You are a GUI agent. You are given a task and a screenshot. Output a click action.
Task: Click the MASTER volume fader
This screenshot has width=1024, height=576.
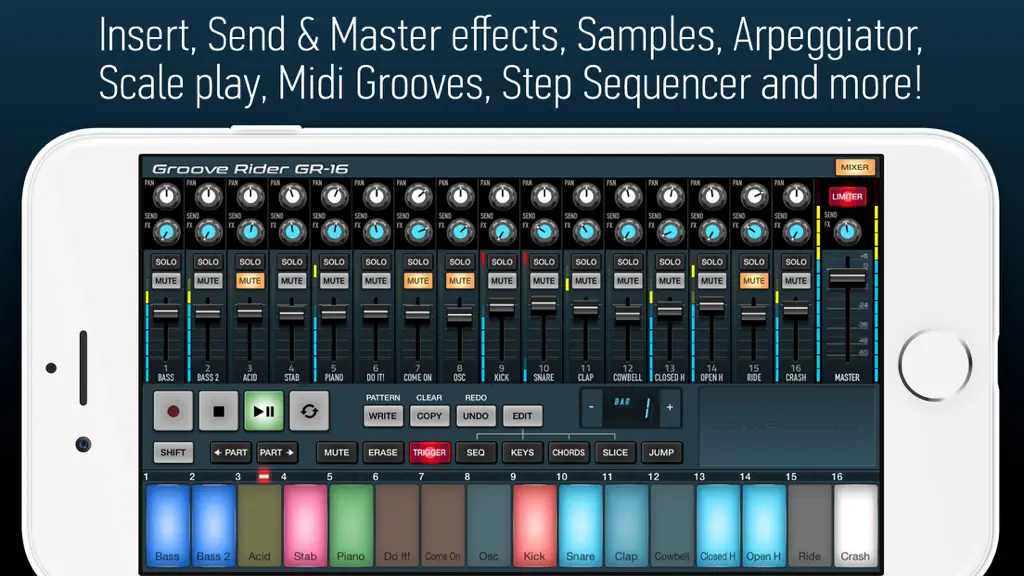coord(847,278)
